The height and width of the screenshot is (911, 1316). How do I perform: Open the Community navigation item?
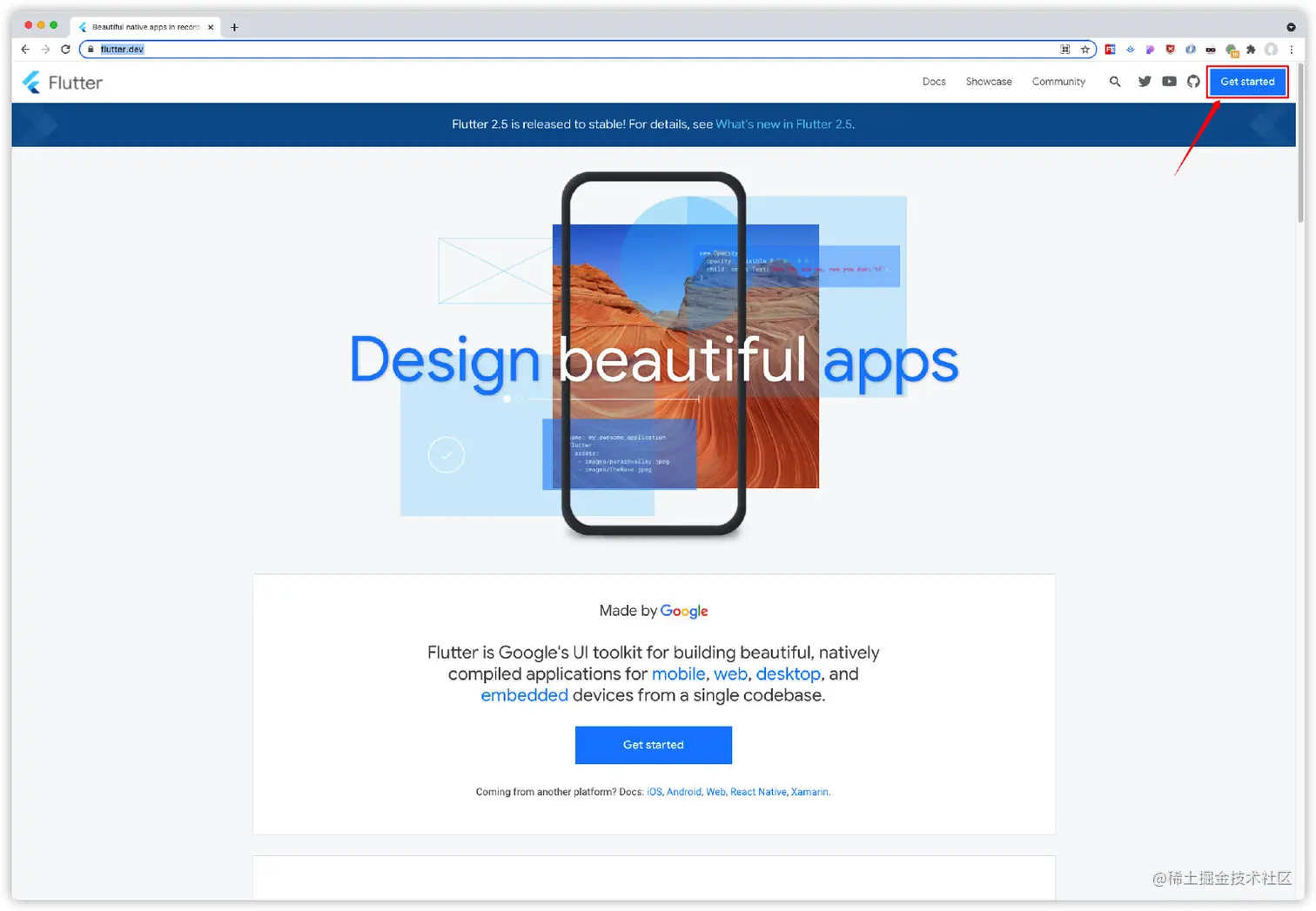click(1058, 82)
